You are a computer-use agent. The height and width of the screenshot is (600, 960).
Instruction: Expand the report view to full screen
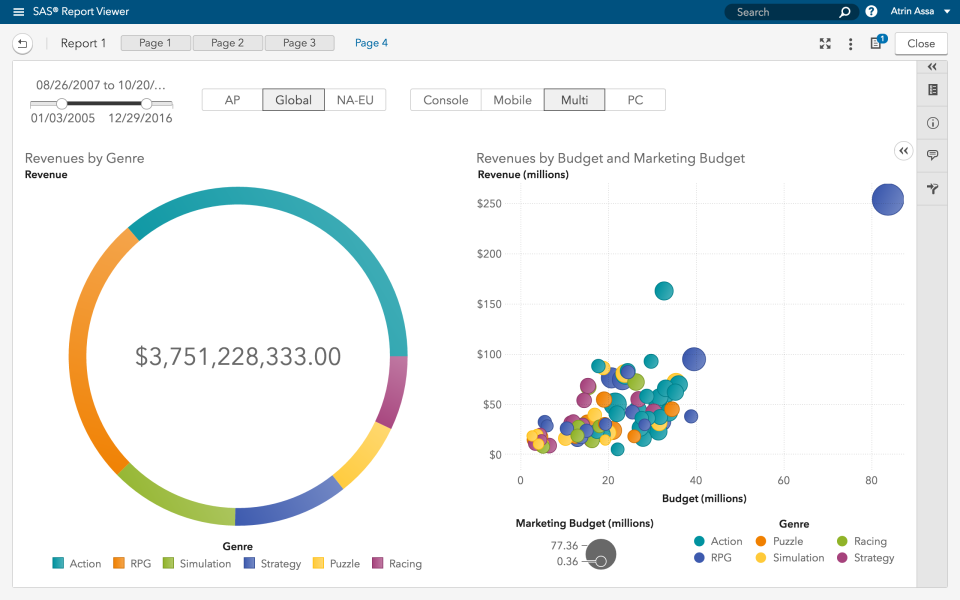click(x=824, y=43)
